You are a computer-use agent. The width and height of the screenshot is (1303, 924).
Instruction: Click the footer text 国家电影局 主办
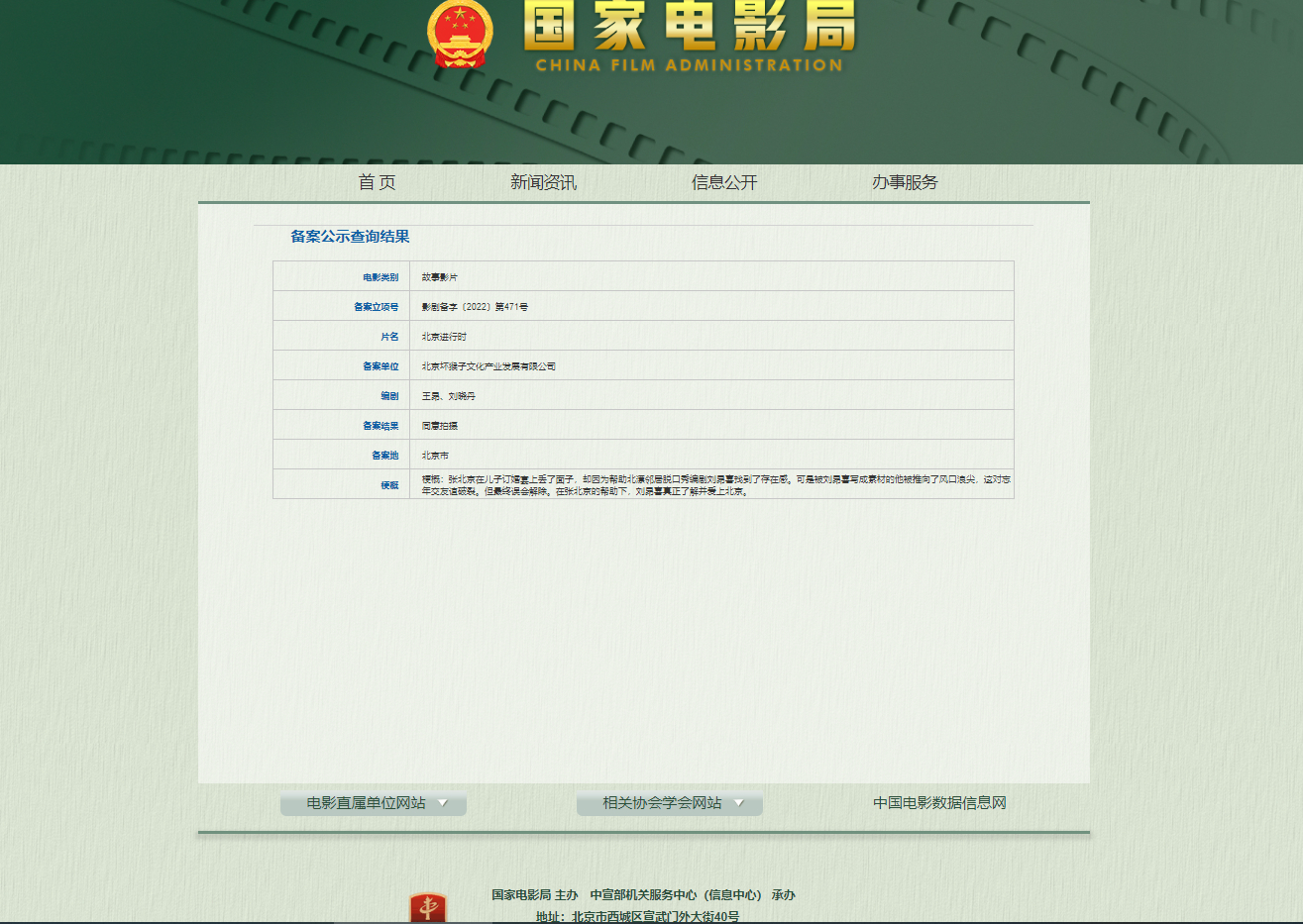tap(535, 895)
